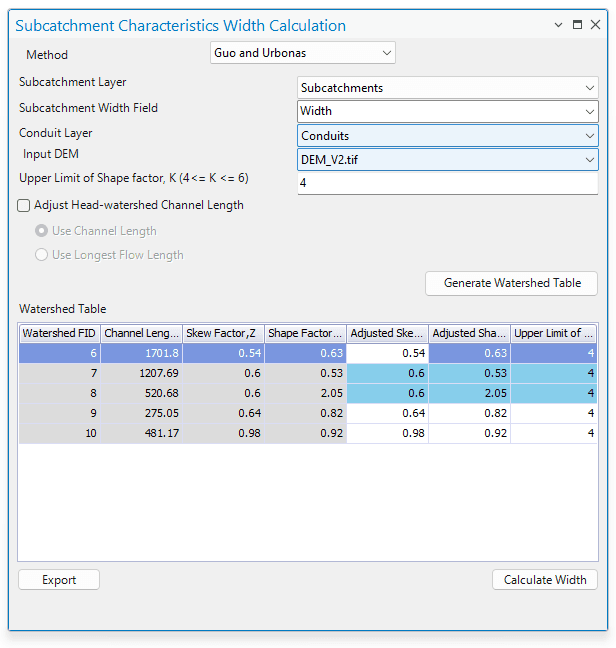Click the Export button
The height and width of the screenshot is (648, 616).
pyautogui.click(x=59, y=579)
